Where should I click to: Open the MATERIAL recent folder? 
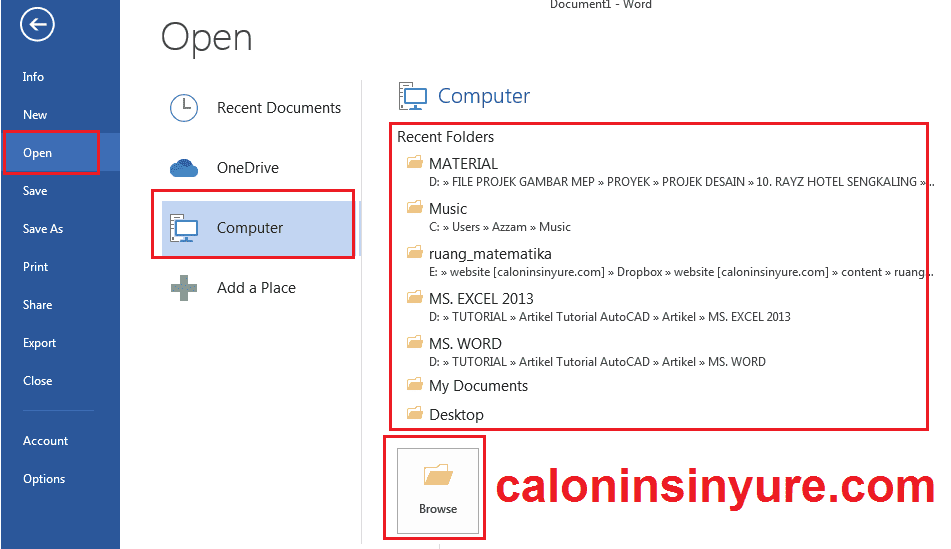point(463,164)
